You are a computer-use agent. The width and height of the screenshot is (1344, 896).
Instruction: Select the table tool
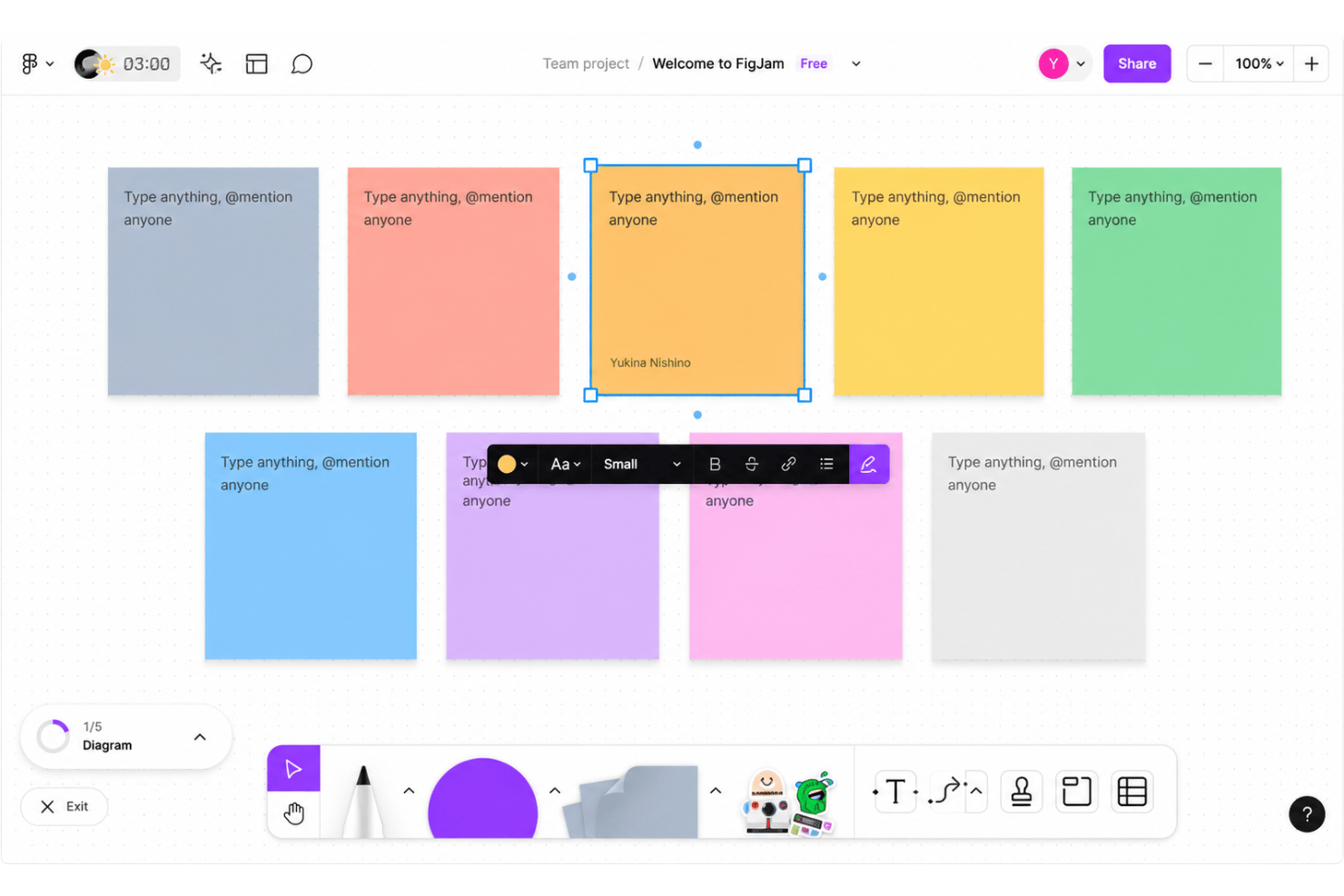point(1132,792)
